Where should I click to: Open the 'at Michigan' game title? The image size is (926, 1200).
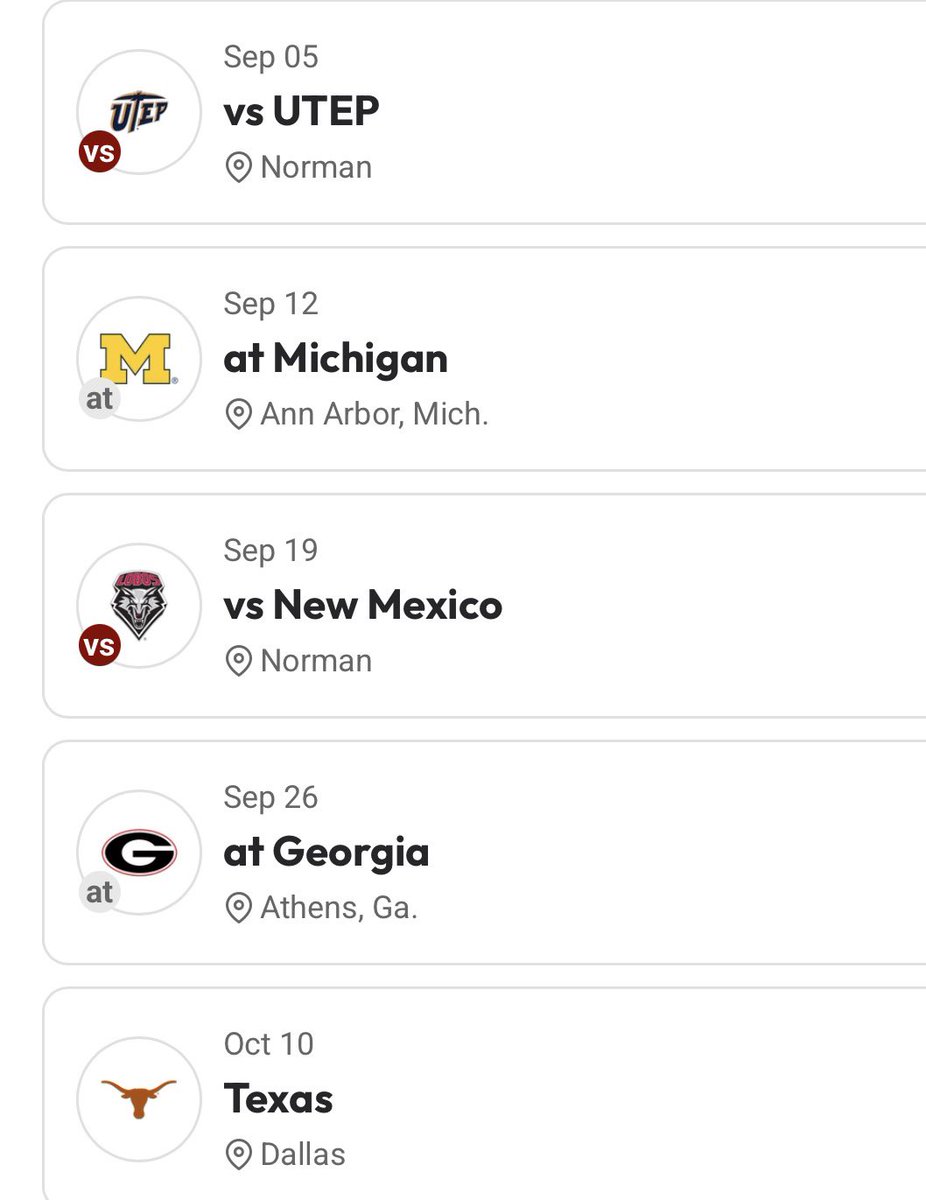pos(336,358)
